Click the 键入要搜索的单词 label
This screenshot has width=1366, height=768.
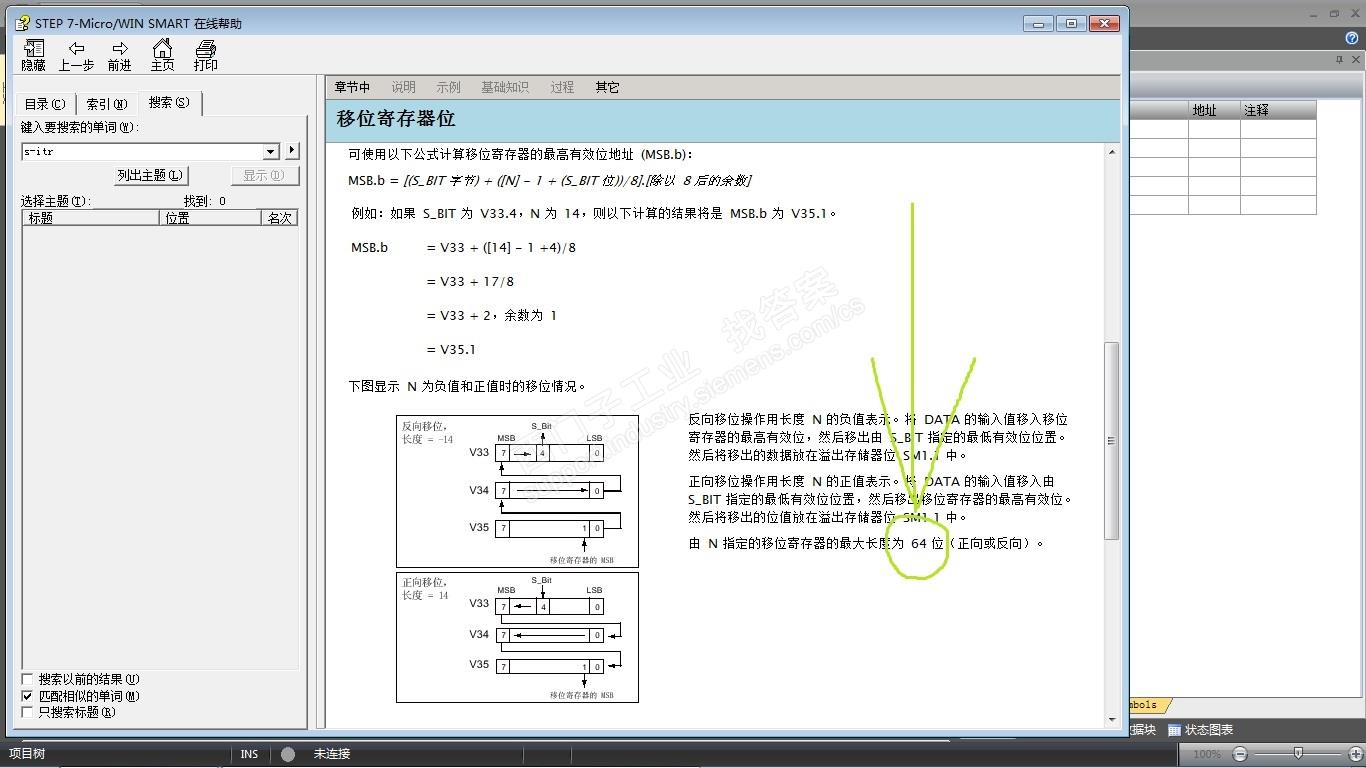(80, 128)
